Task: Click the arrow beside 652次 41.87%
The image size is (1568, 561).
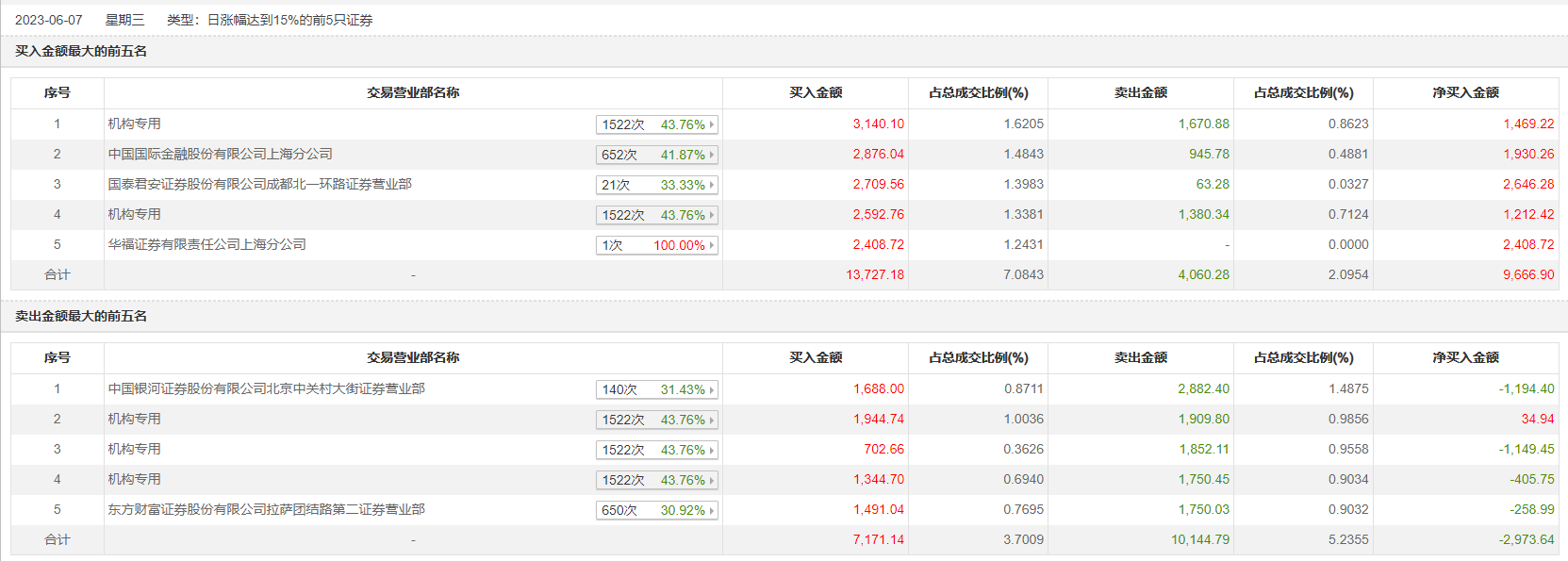Action: click(x=712, y=155)
